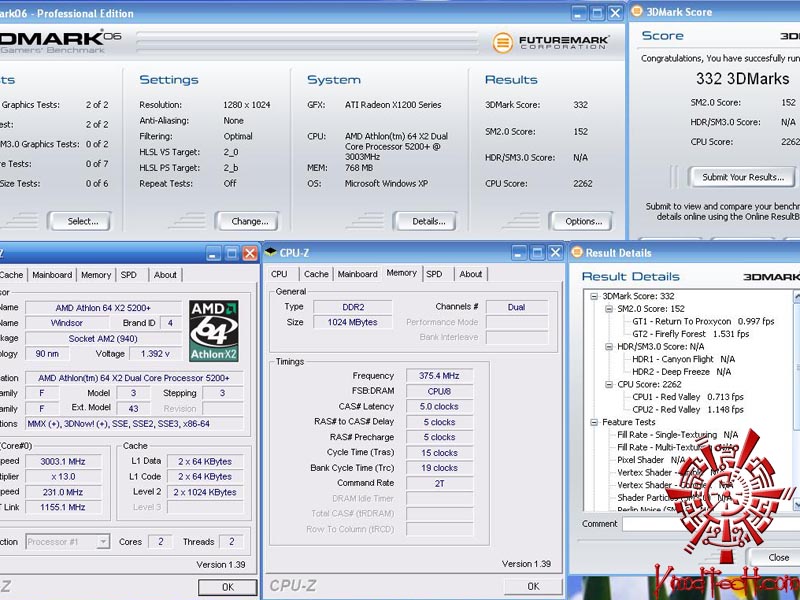800x600 pixels.
Task: Click the Comment input field
Action: pyautogui.click(x=711, y=524)
